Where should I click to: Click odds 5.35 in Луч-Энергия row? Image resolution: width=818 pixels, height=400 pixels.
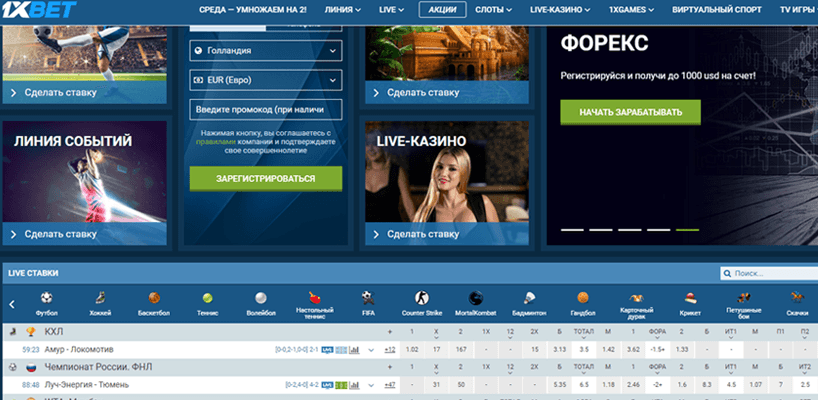click(560, 385)
